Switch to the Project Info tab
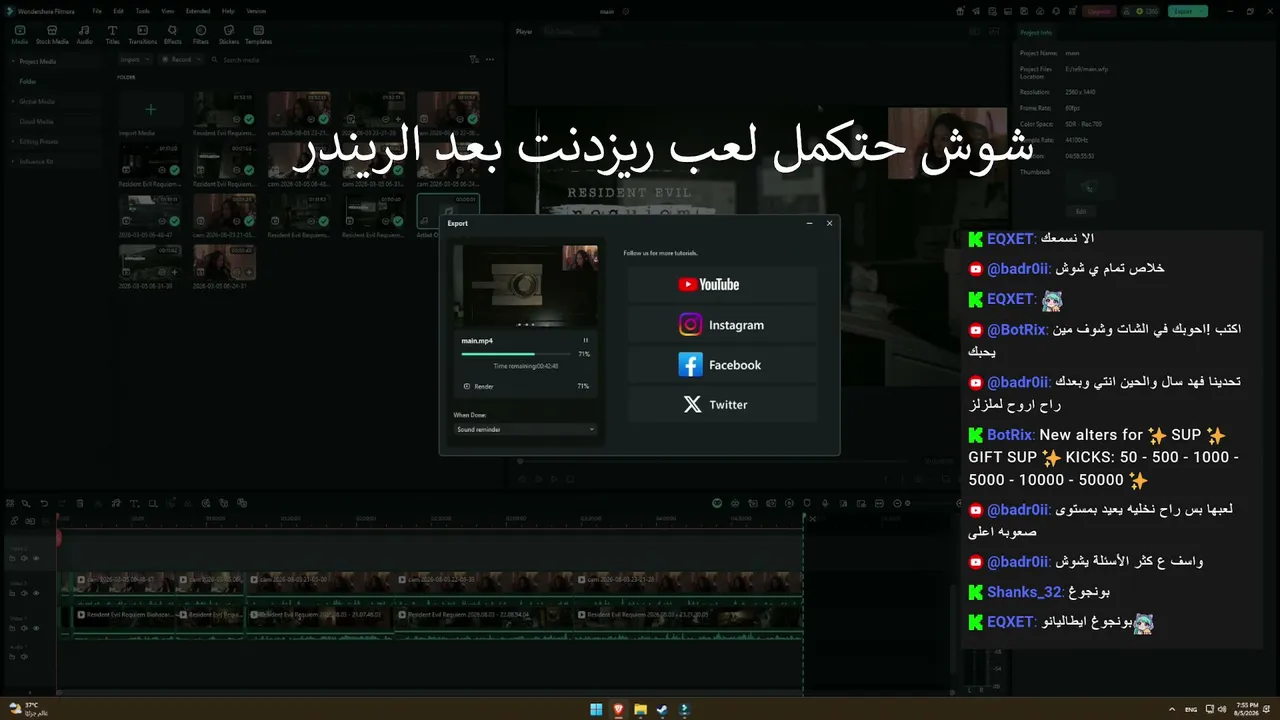The image size is (1280, 720). point(1036,32)
